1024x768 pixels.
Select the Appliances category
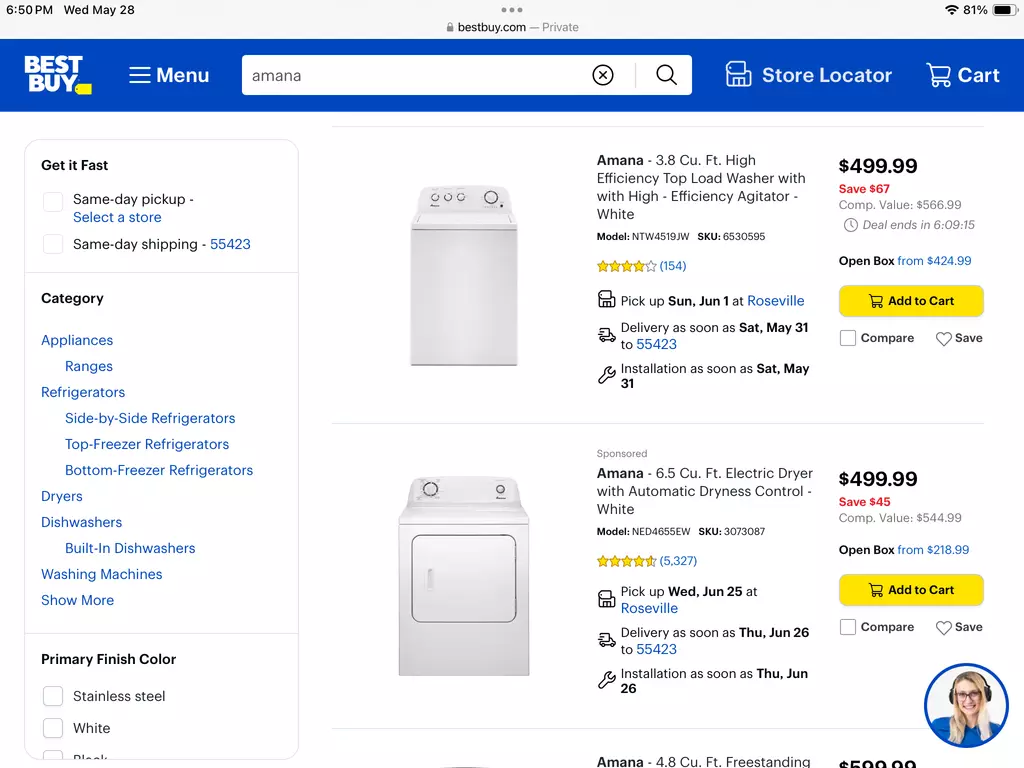click(77, 340)
